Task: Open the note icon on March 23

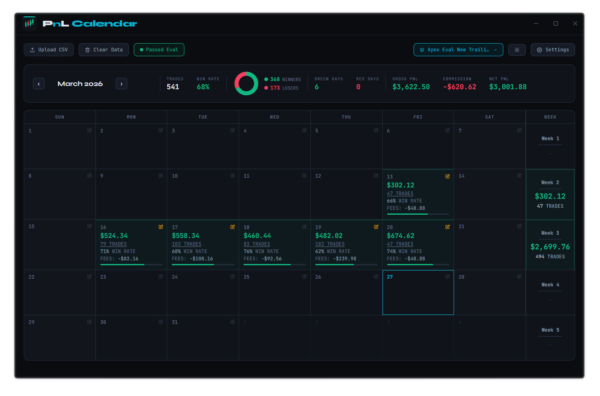Action: 161,277
